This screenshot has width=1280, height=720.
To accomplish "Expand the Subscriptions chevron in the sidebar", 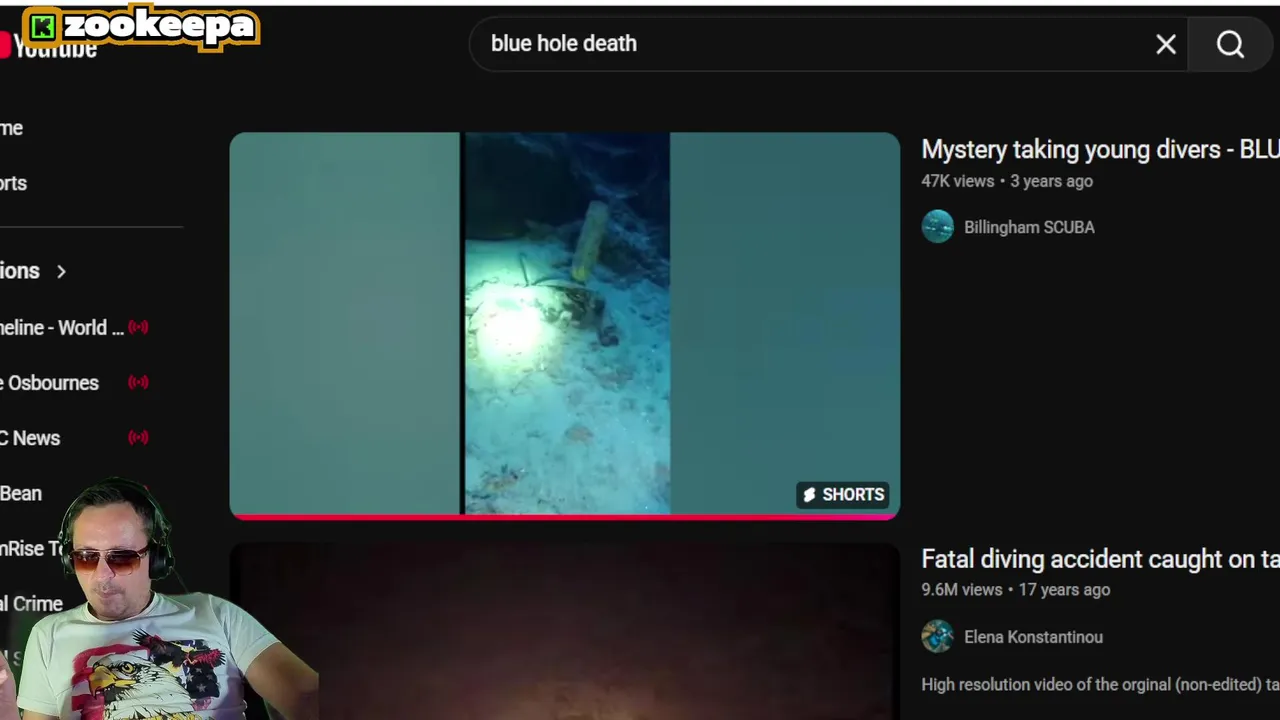I will click(61, 271).
